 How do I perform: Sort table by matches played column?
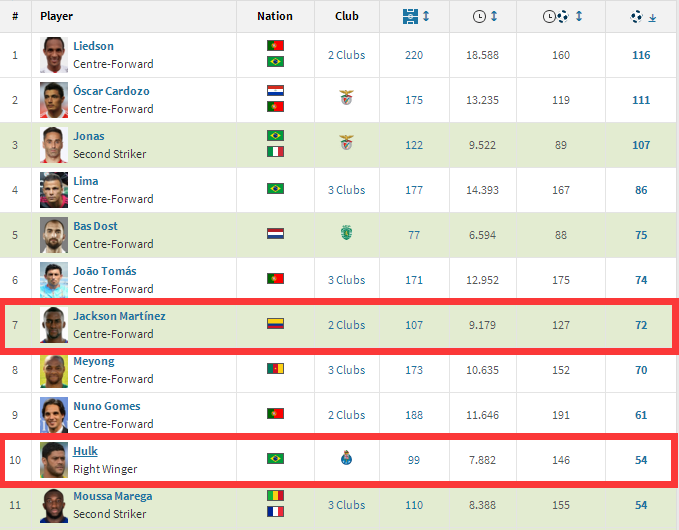pos(415,16)
